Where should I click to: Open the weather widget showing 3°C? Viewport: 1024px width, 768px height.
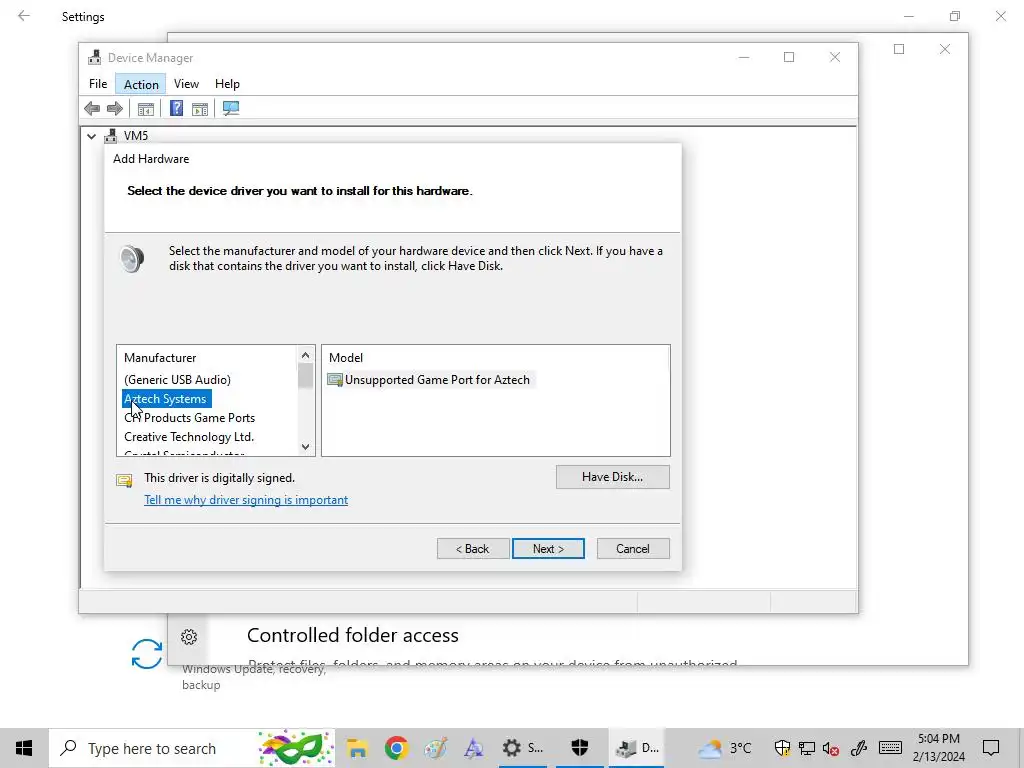[724, 748]
